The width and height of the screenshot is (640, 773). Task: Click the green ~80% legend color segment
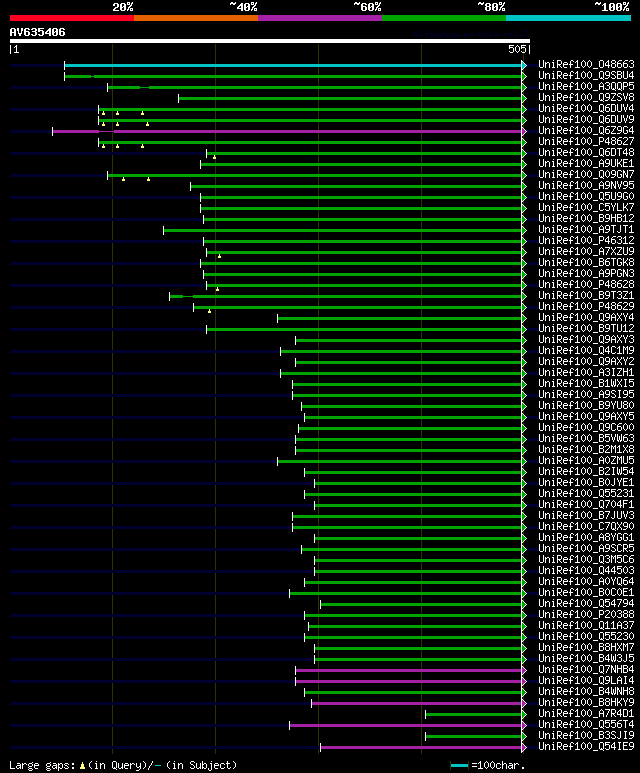coord(444,18)
